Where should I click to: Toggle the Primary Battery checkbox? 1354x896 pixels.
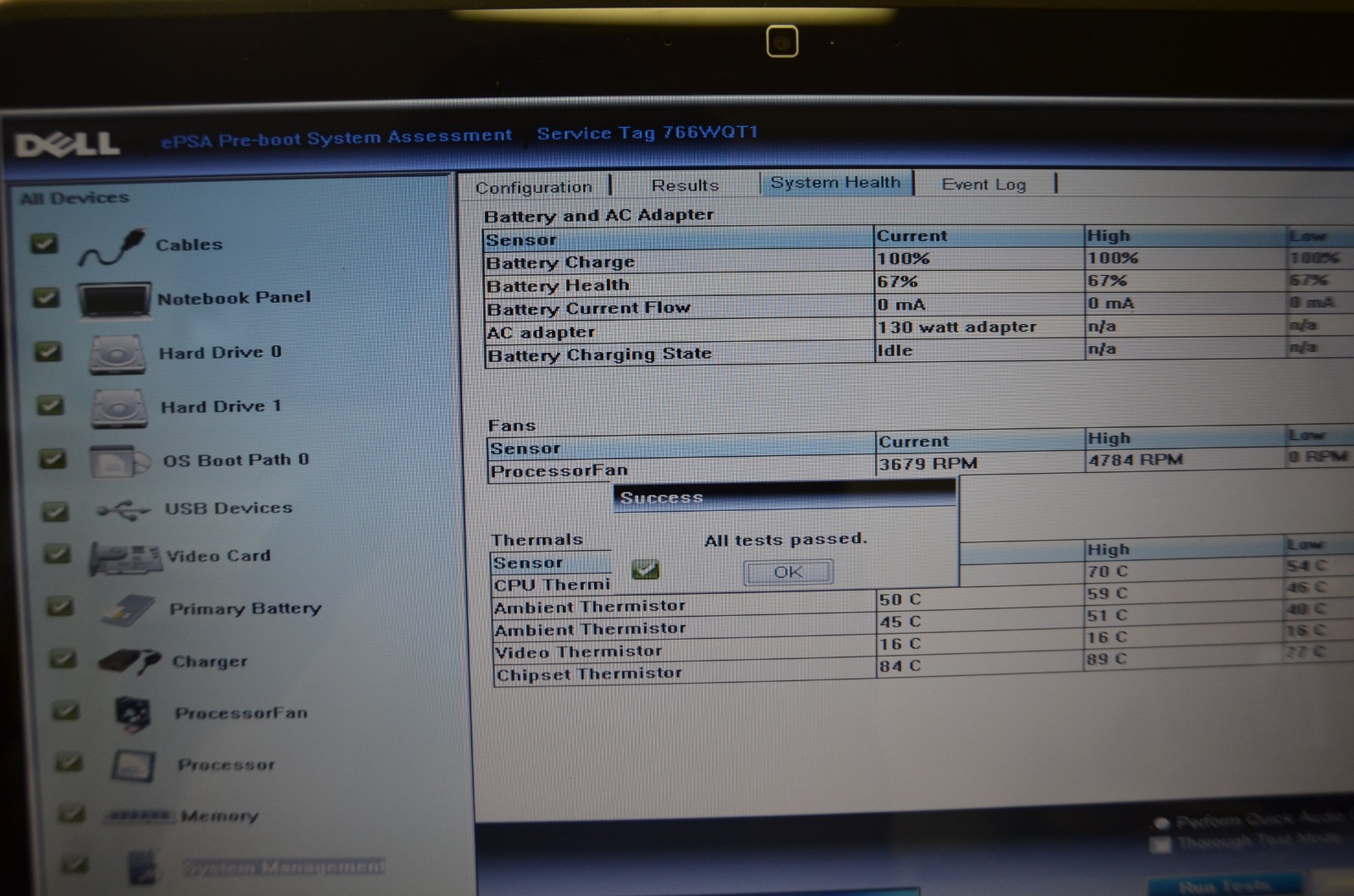click(x=59, y=606)
